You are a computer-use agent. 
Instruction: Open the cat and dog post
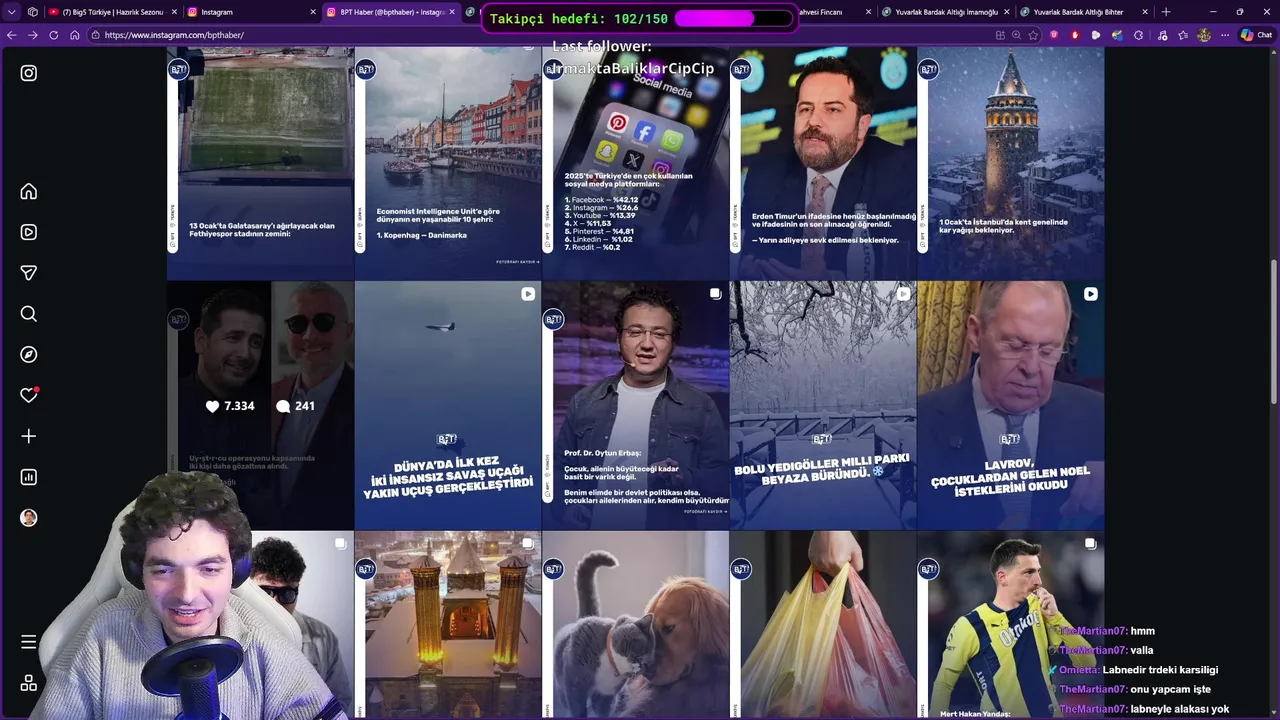pos(636,625)
